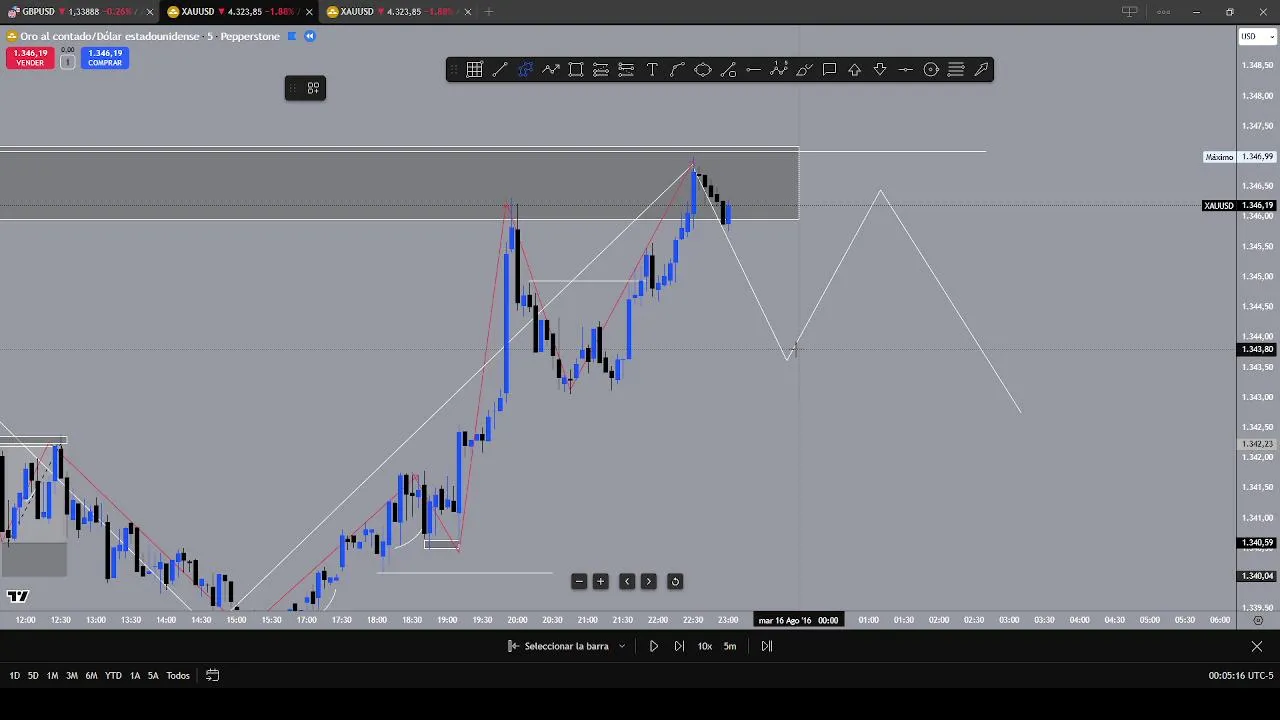The image size is (1280, 720).
Task: Close the replay toolbar
Action: click(1257, 647)
